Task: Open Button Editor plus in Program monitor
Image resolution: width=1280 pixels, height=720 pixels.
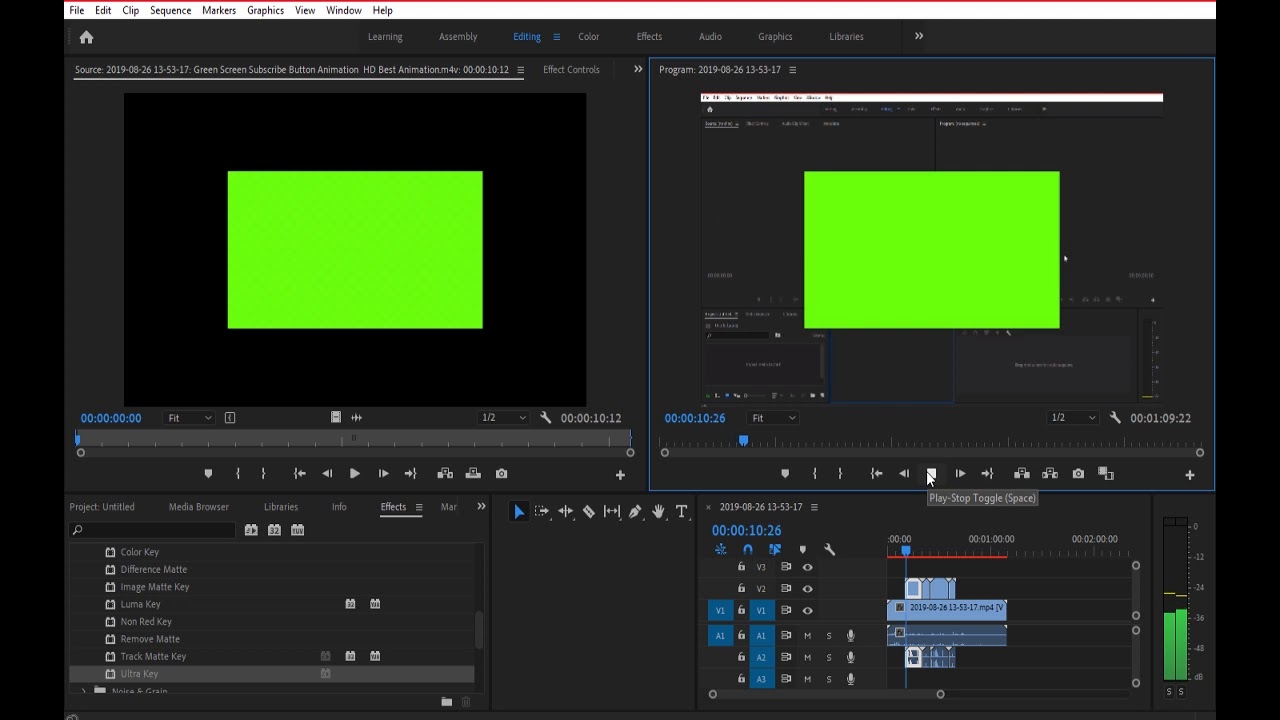Action: 1190,475
